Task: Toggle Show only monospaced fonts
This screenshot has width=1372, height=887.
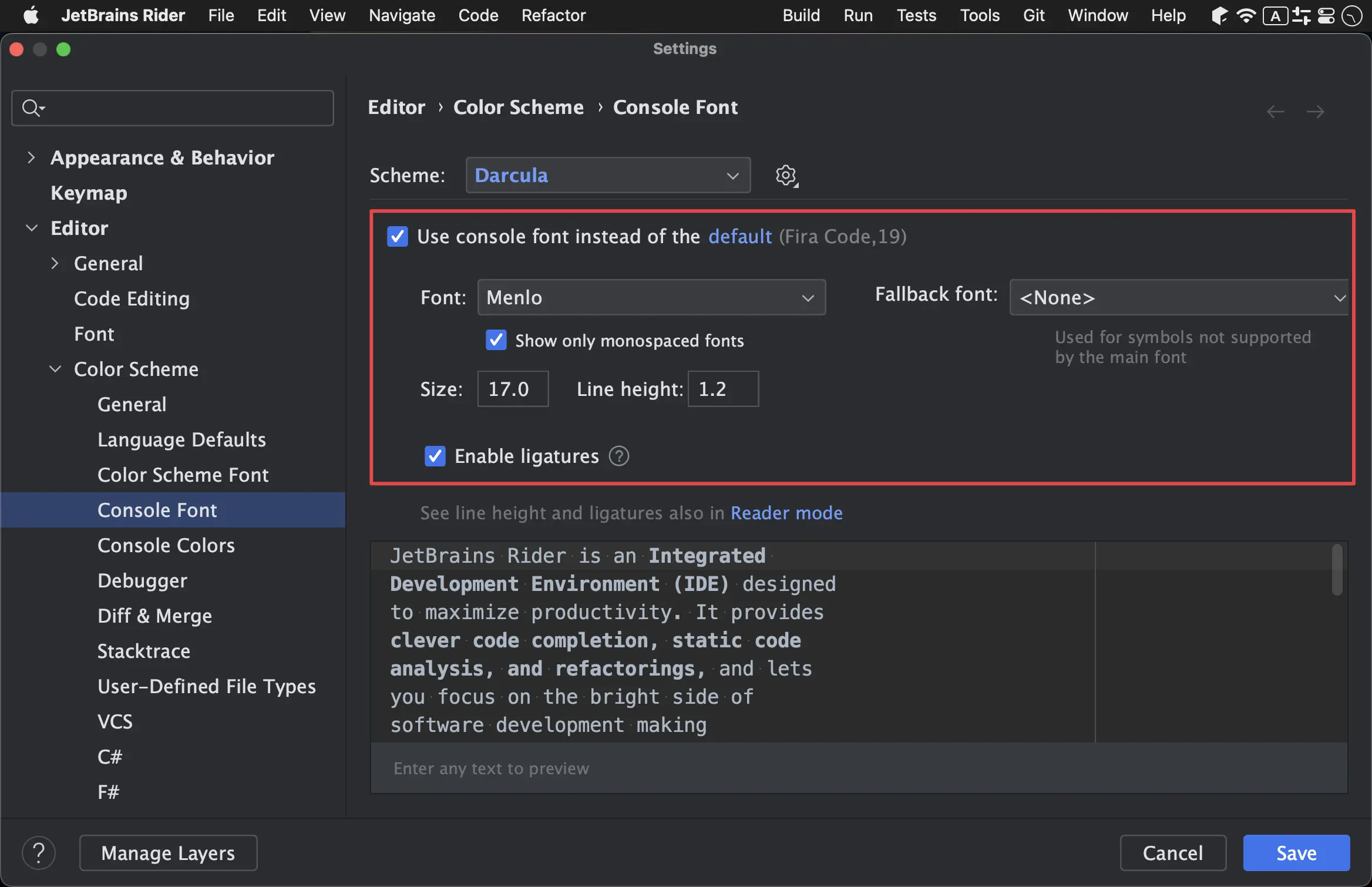Action: [496, 340]
